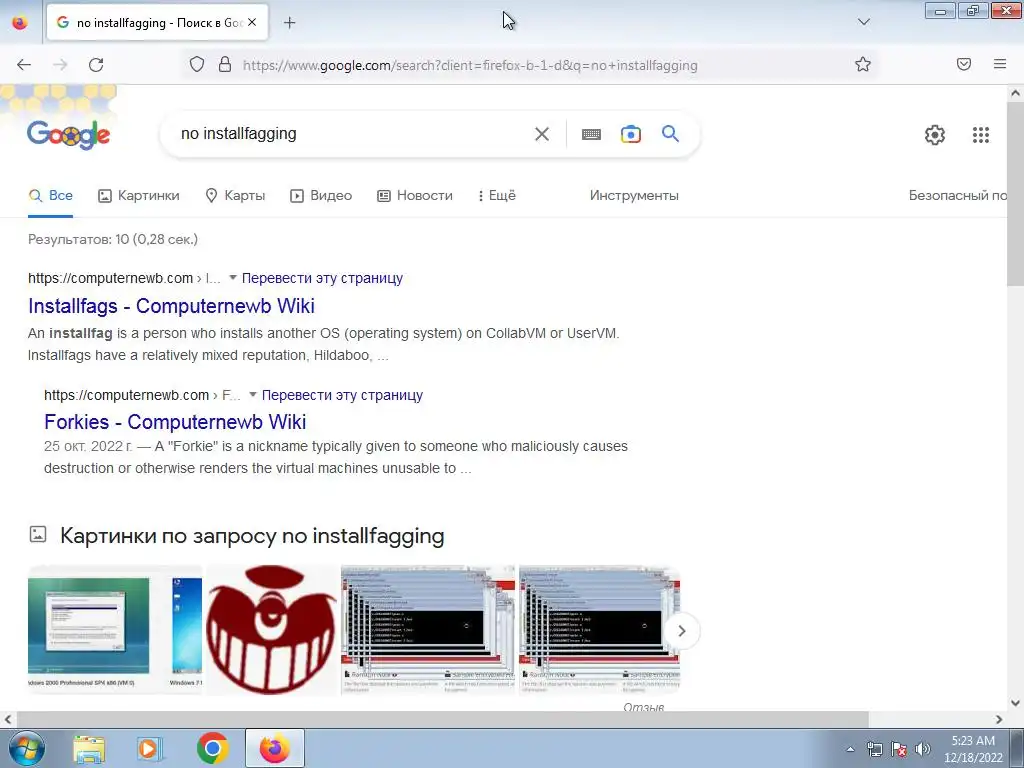The width and height of the screenshot is (1024, 768).
Task: Select the 'Все' results tab
Action: pos(50,195)
